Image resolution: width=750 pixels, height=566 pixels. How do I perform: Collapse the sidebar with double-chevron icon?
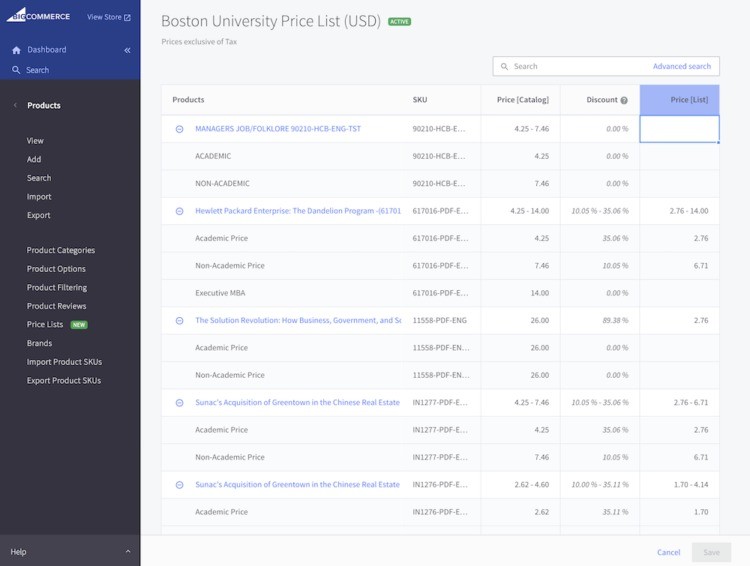click(127, 50)
